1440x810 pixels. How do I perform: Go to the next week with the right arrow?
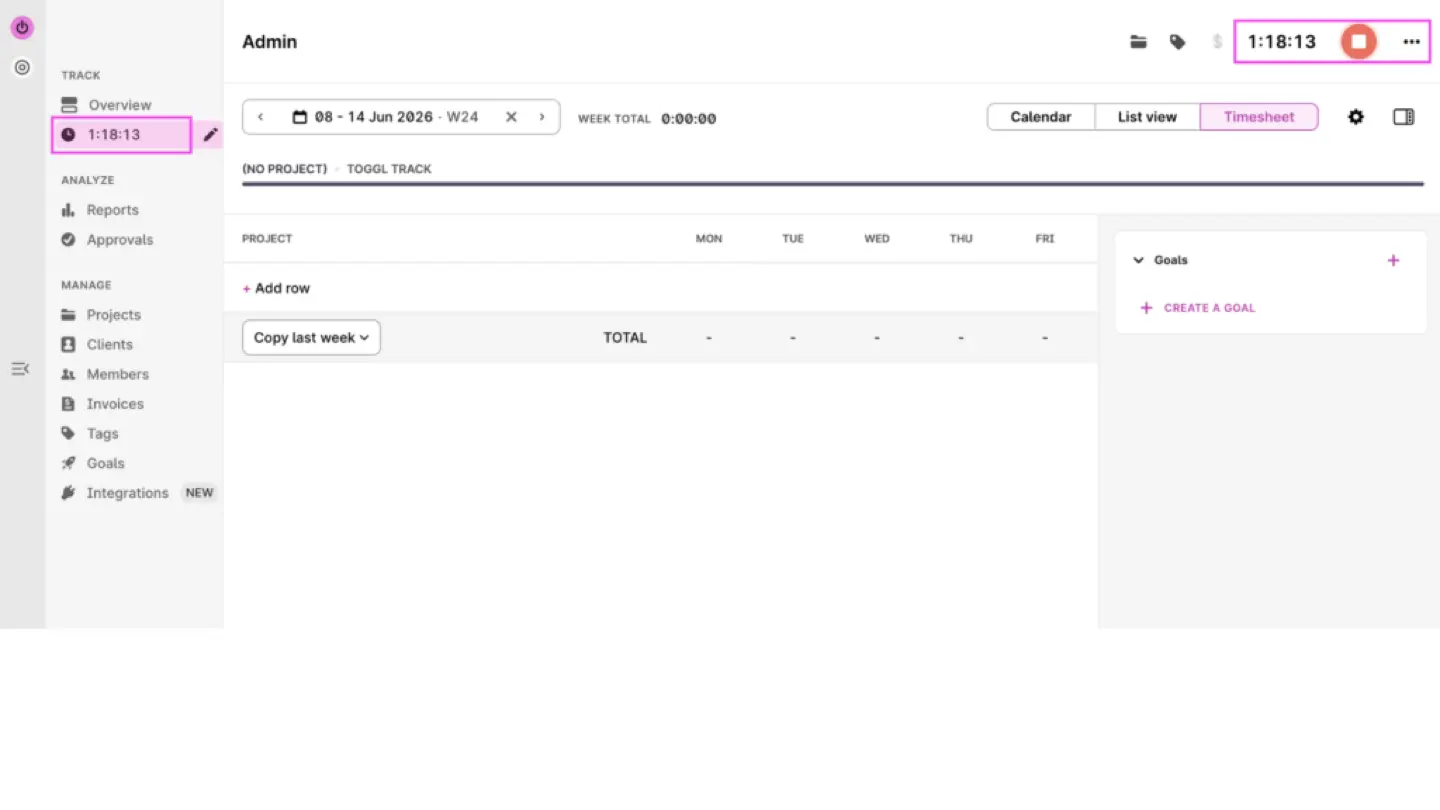(x=542, y=117)
